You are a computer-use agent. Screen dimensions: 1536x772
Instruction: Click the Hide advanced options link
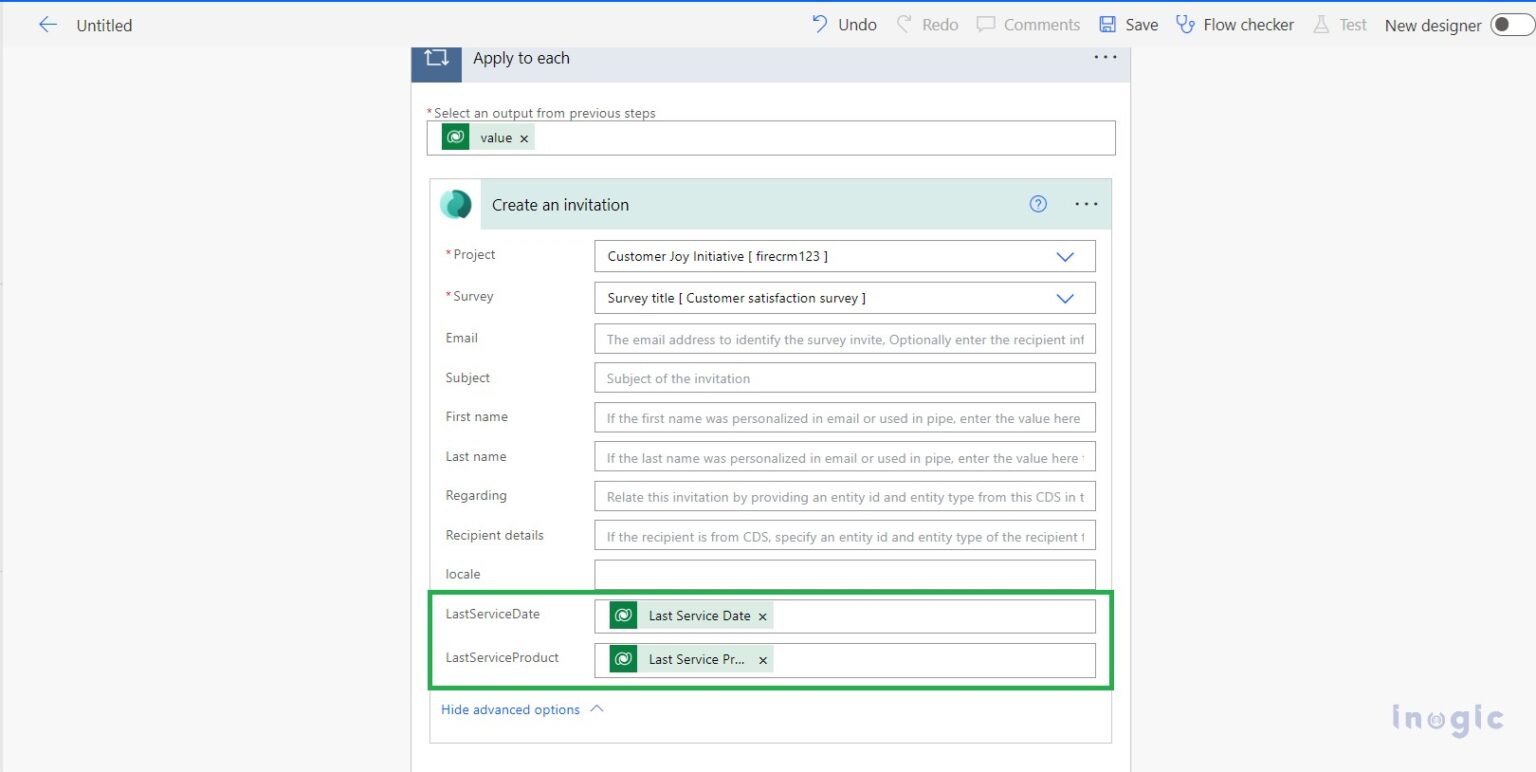coord(510,709)
